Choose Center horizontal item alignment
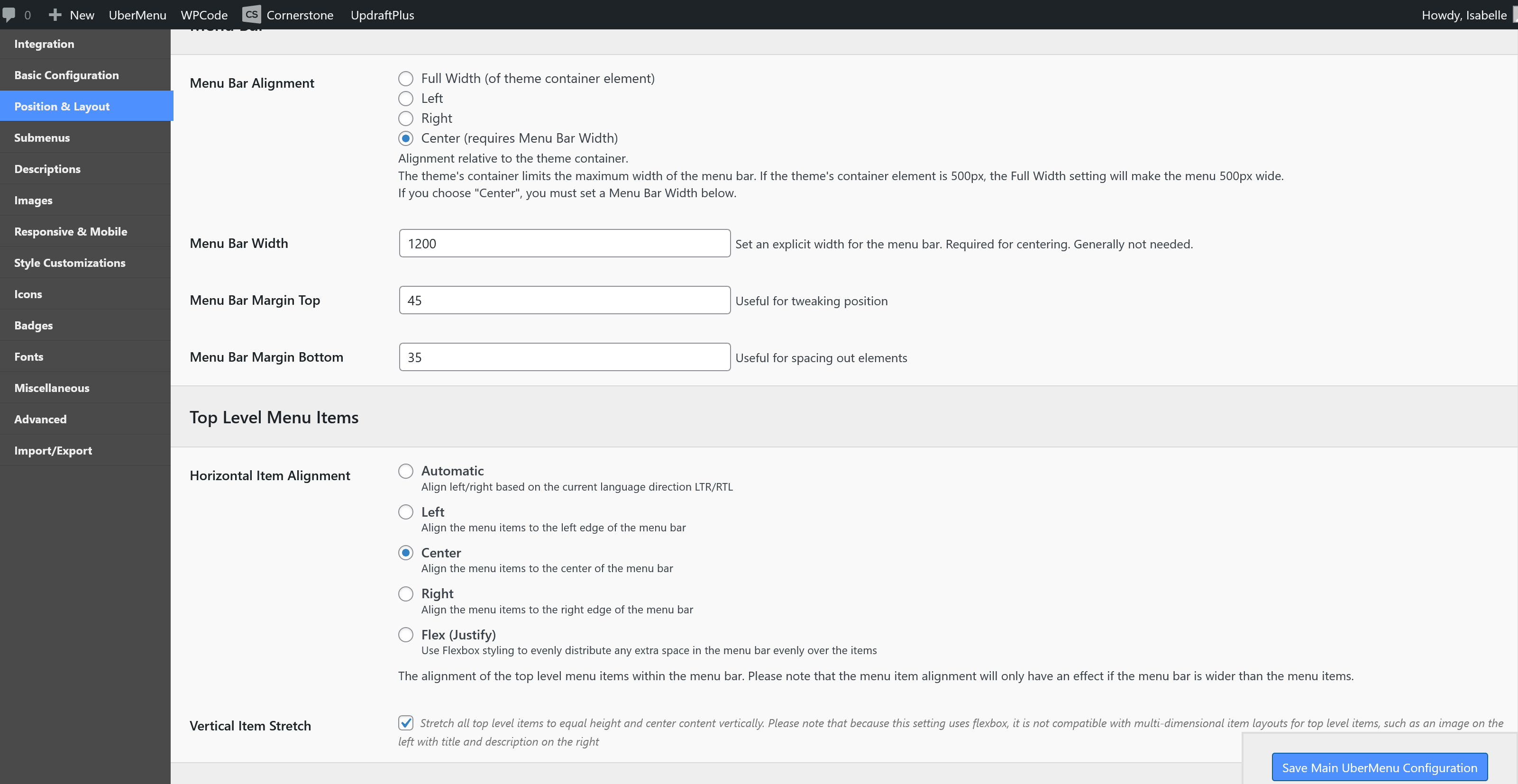This screenshot has width=1518, height=784. [x=405, y=553]
